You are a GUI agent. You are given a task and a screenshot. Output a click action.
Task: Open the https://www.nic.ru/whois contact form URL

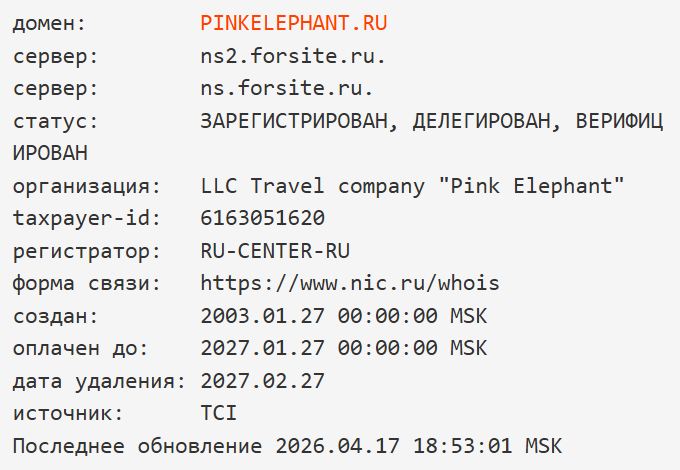tap(349, 284)
